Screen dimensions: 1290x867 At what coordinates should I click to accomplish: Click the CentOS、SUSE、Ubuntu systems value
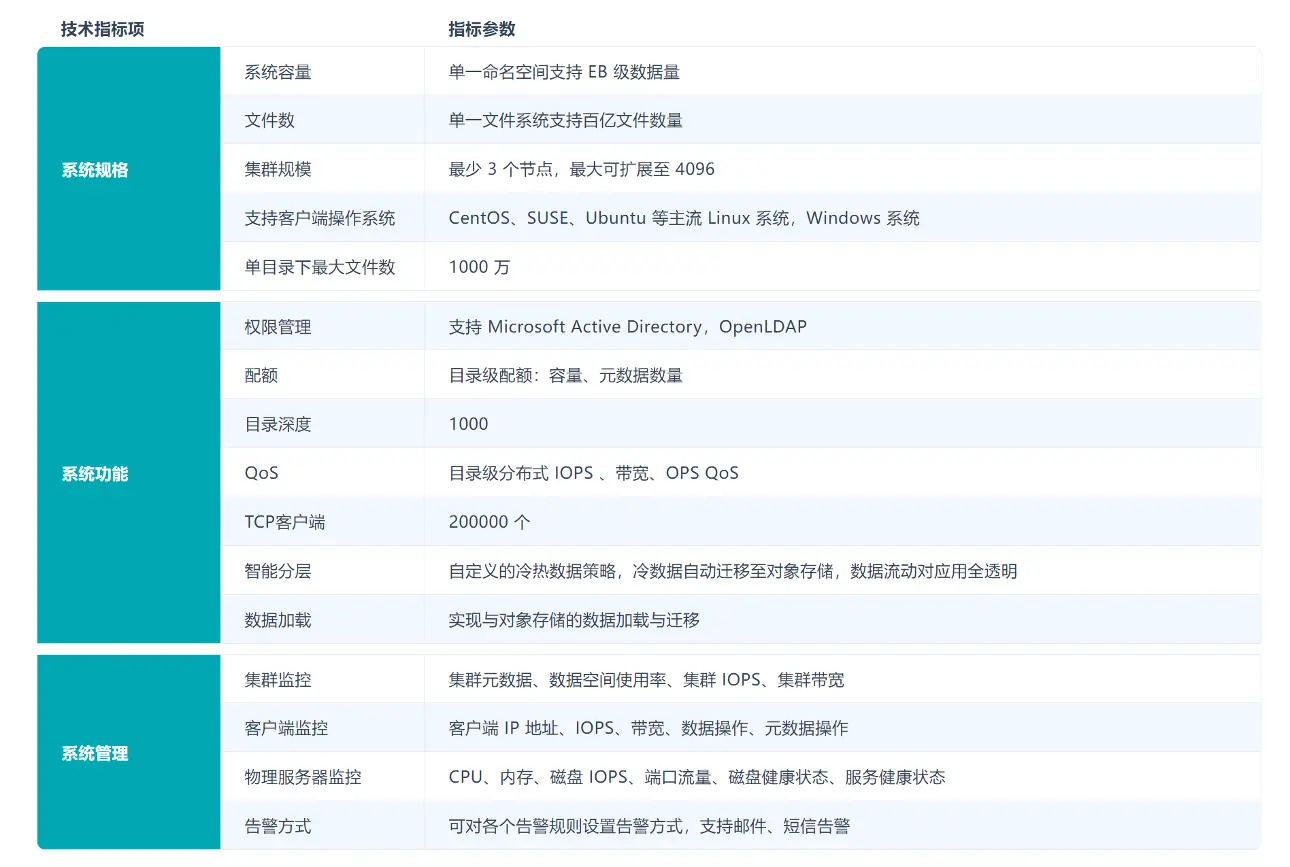(684, 218)
